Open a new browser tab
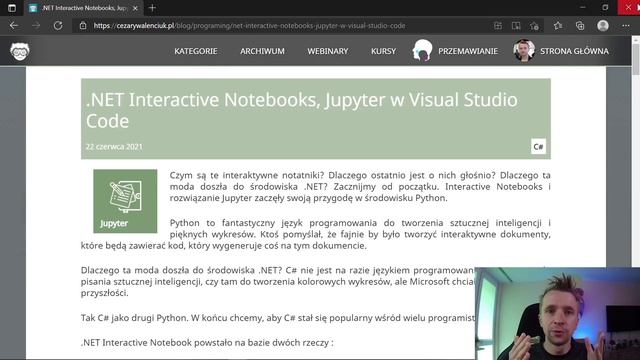 coord(152,8)
